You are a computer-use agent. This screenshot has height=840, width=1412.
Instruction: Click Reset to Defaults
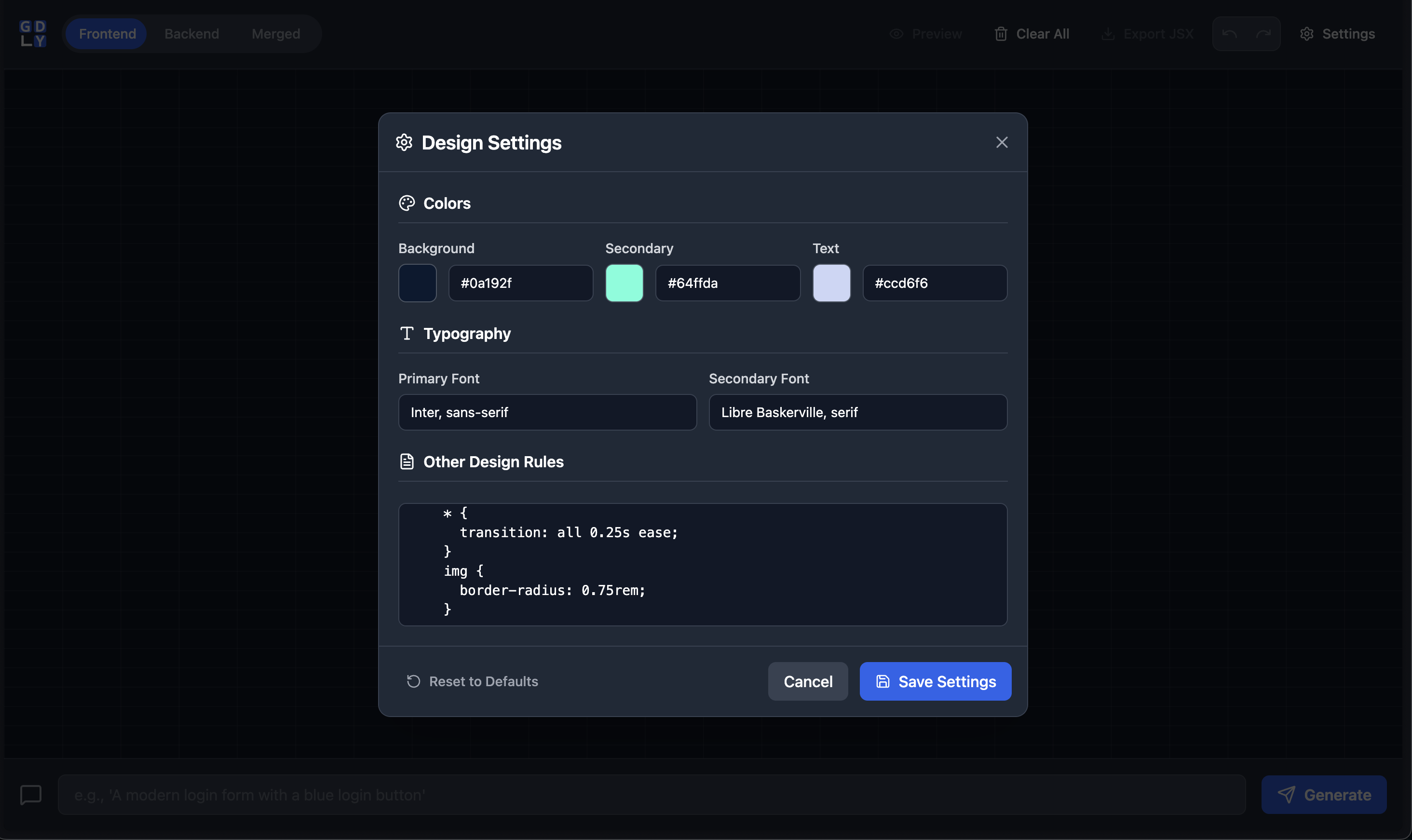(x=472, y=681)
